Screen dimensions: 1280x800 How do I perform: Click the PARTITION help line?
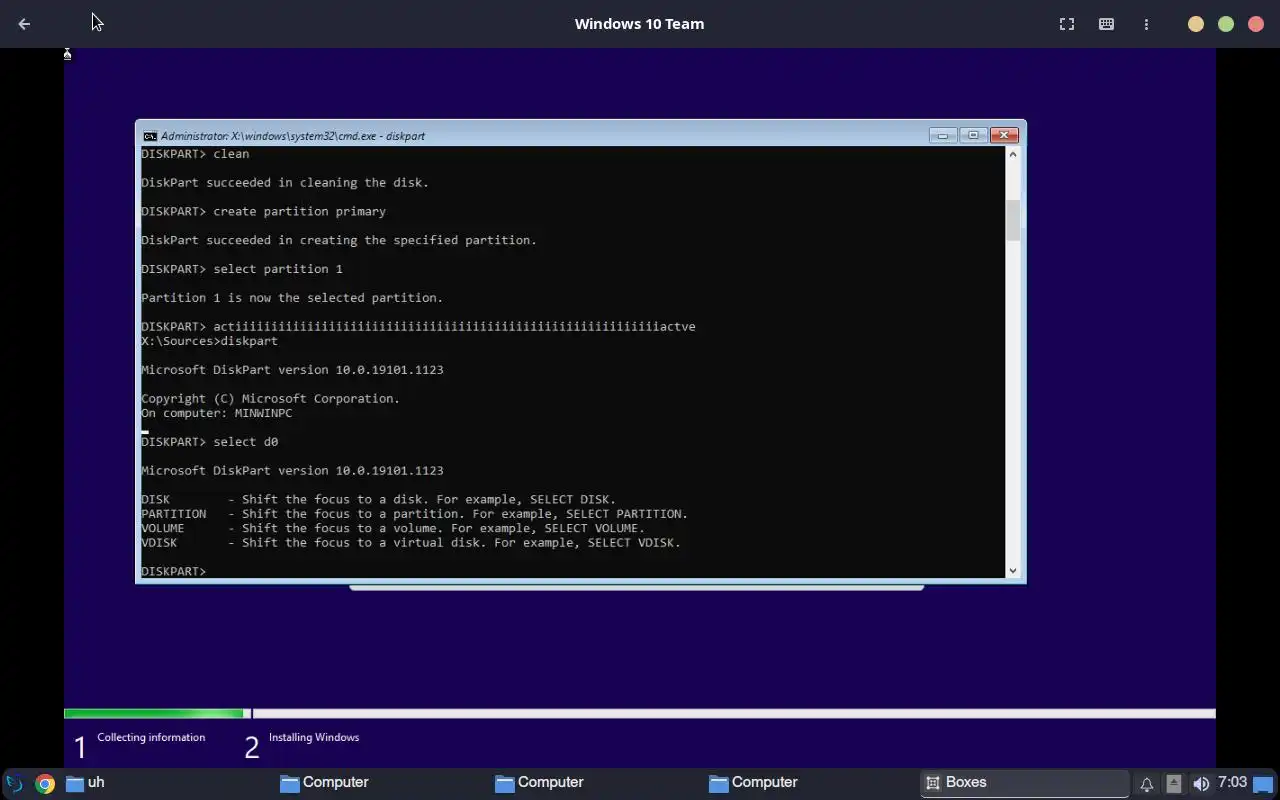click(x=414, y=514)
